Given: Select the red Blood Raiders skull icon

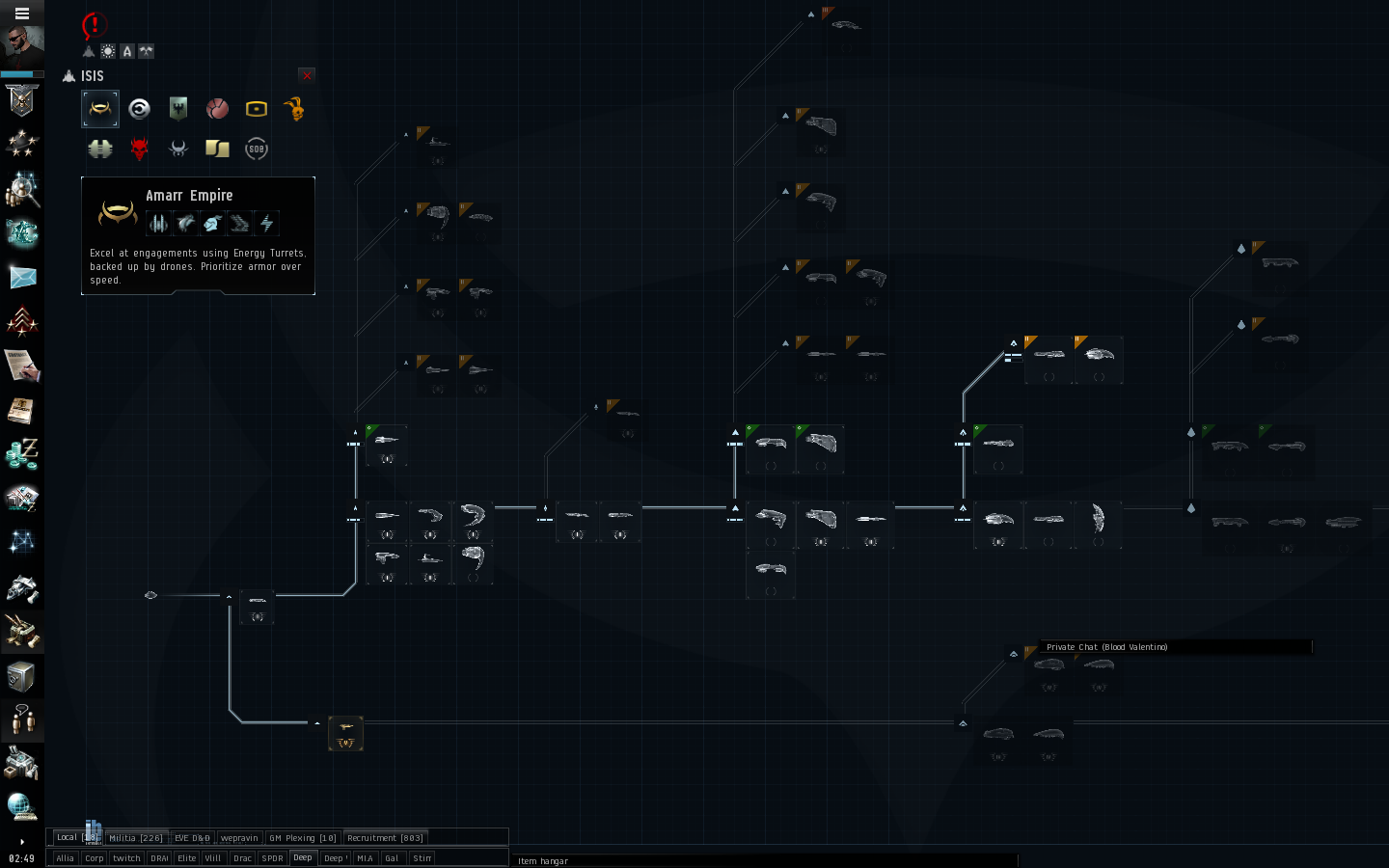Looking at the screenshot, I should click(x=139, y=149).
